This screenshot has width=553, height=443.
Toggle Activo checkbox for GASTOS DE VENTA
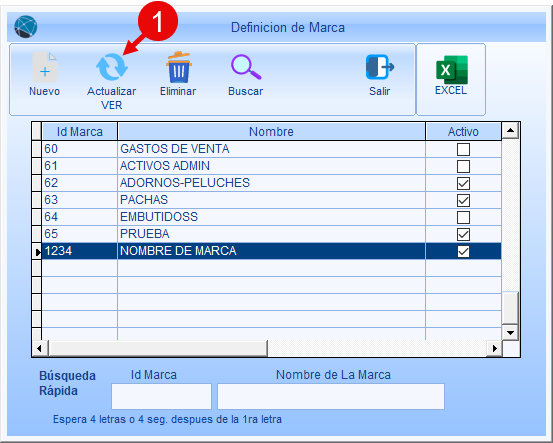(463, 149)
